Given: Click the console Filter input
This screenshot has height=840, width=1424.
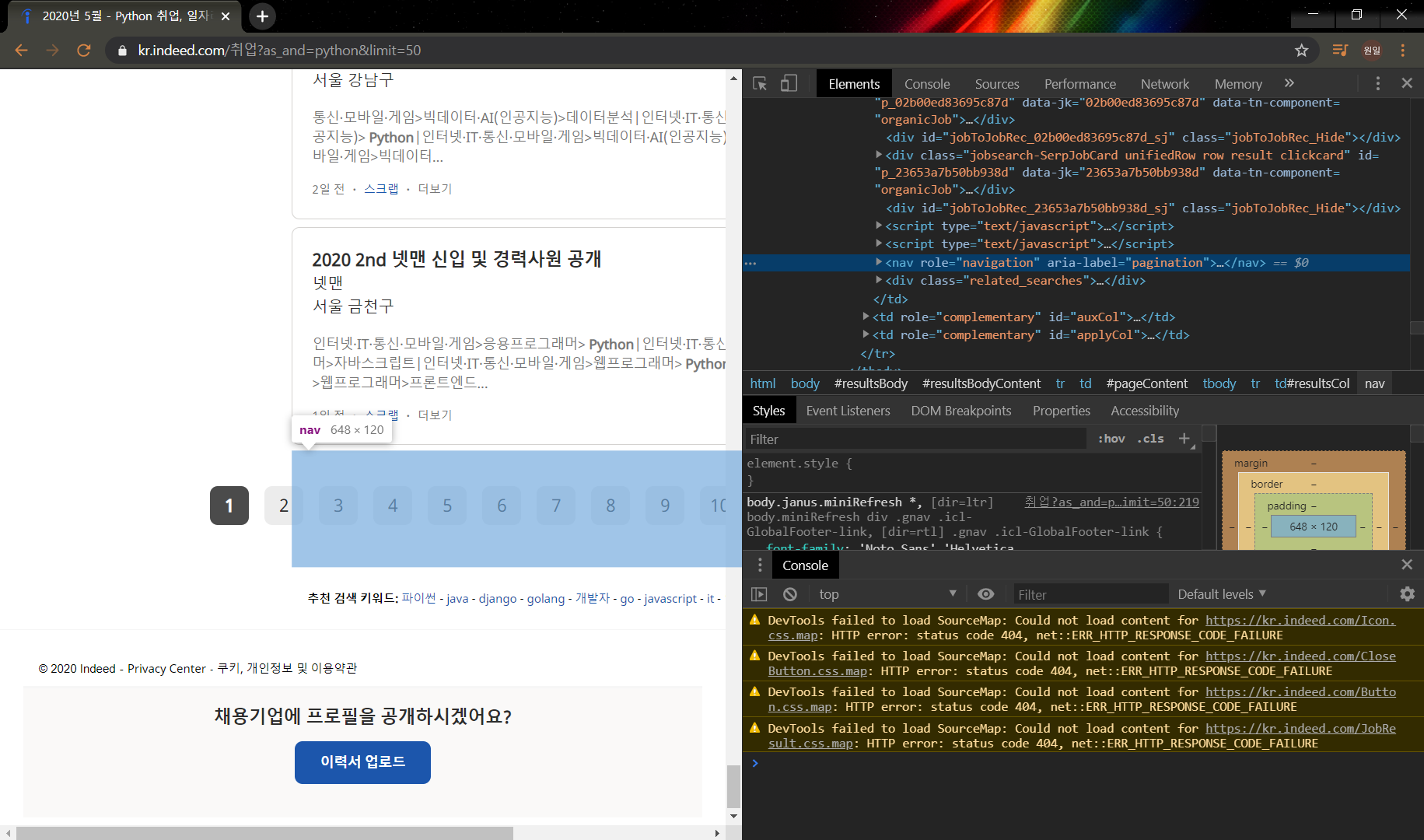Looking at the screenshot, I should click(x=1090, y=594).
